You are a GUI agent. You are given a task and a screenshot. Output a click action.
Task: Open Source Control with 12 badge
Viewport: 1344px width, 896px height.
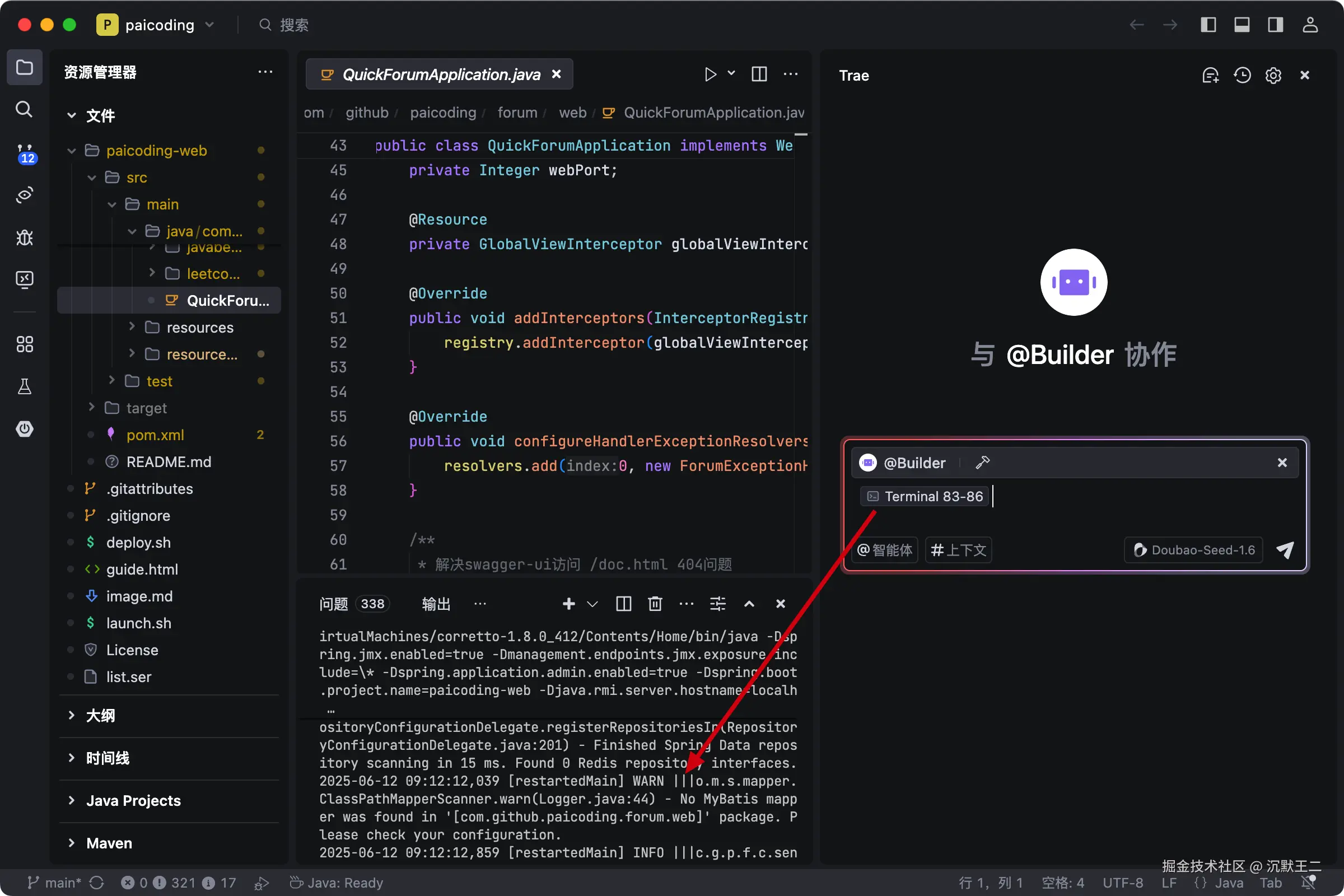[x=24, y=152]
